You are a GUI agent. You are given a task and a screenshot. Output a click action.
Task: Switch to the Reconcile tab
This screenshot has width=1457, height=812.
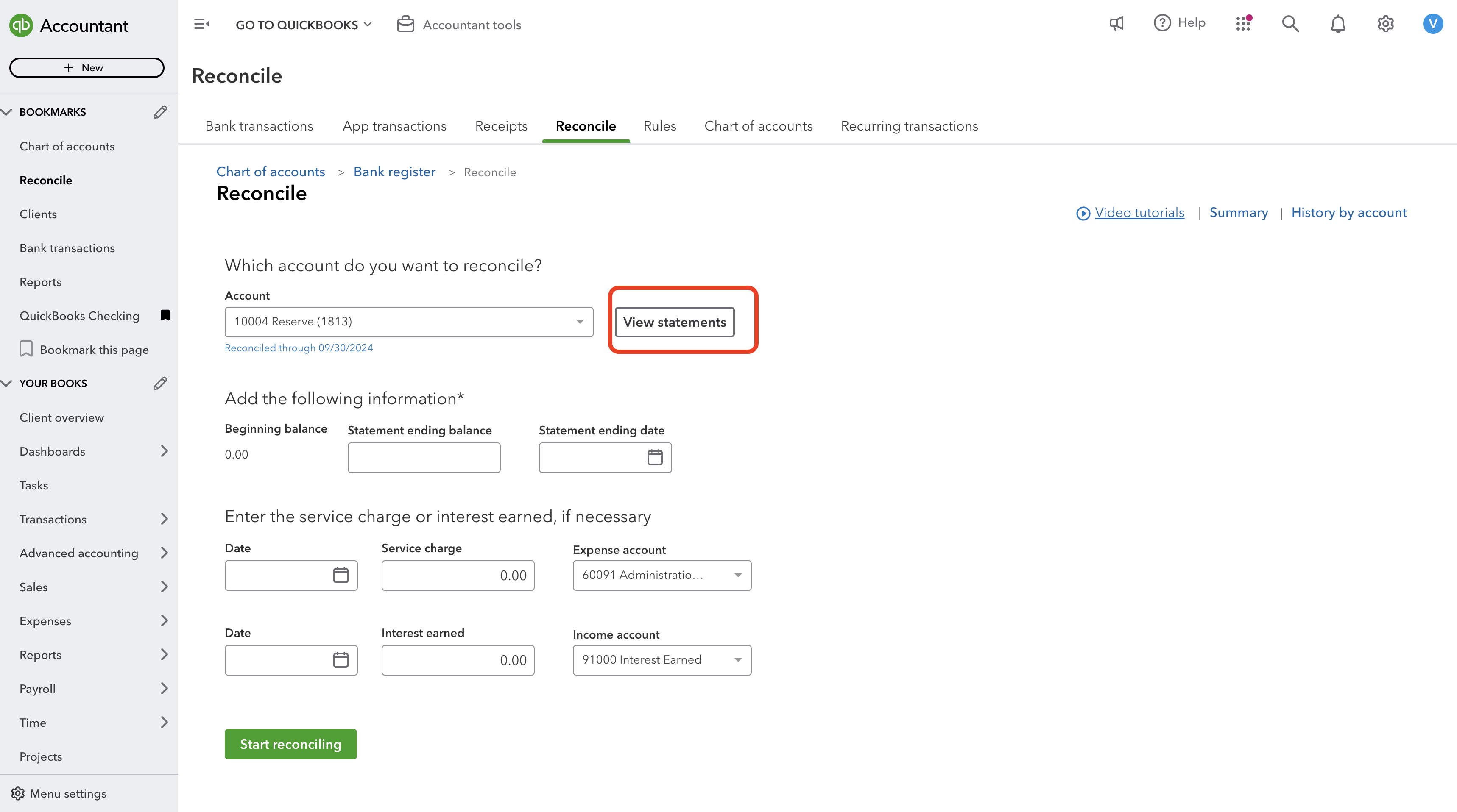(x=586, y=126)
